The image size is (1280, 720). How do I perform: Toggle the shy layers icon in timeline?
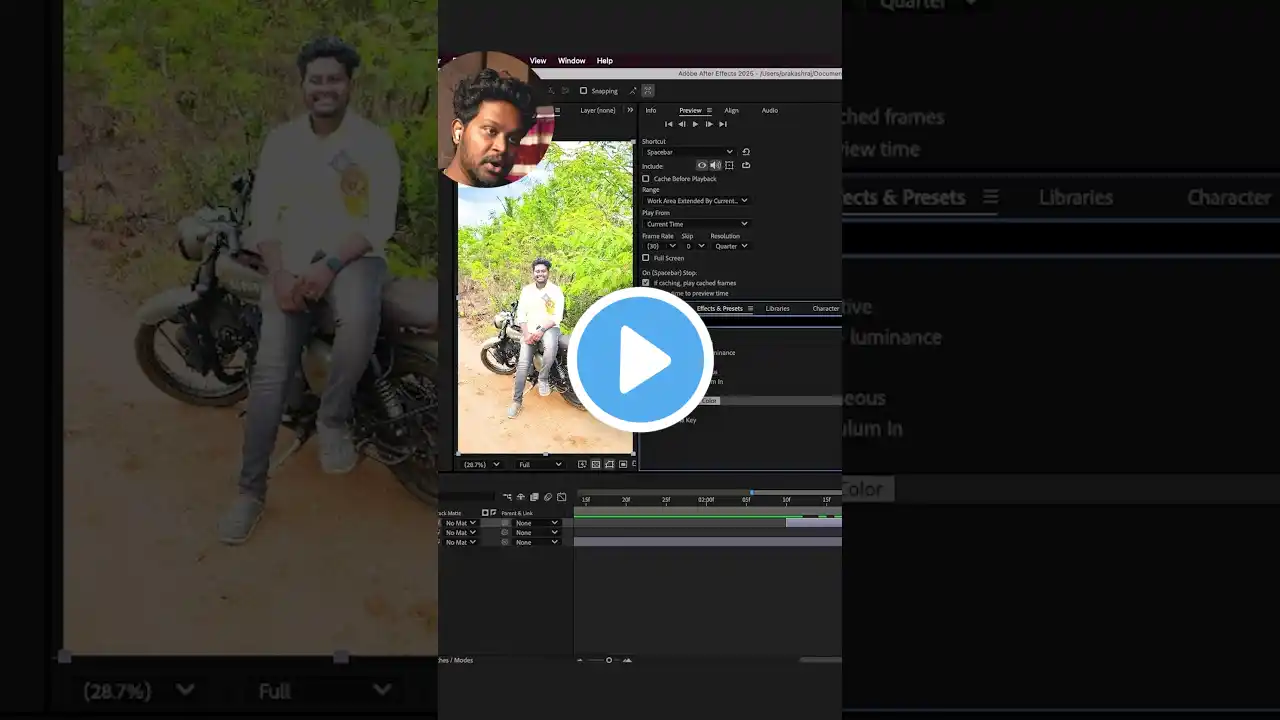(x=521, y=497)
